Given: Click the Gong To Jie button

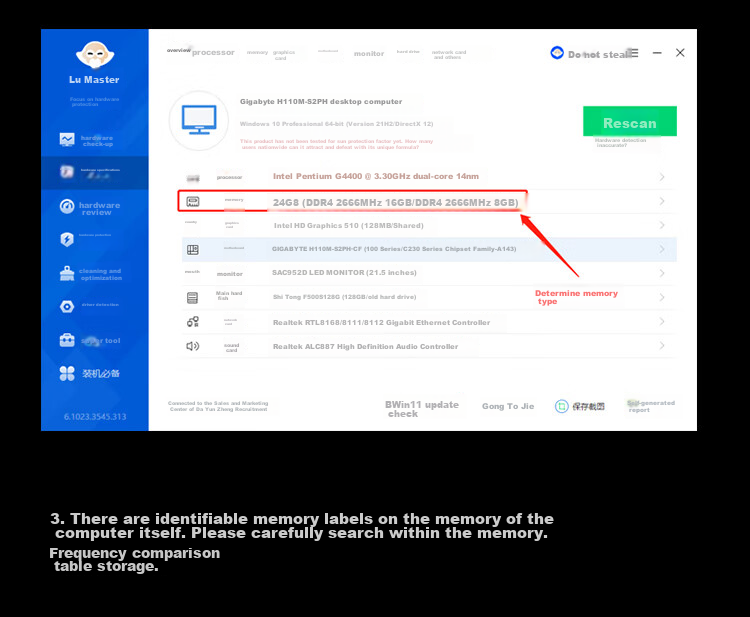Looking at the screenshot, I should point(507,406).
